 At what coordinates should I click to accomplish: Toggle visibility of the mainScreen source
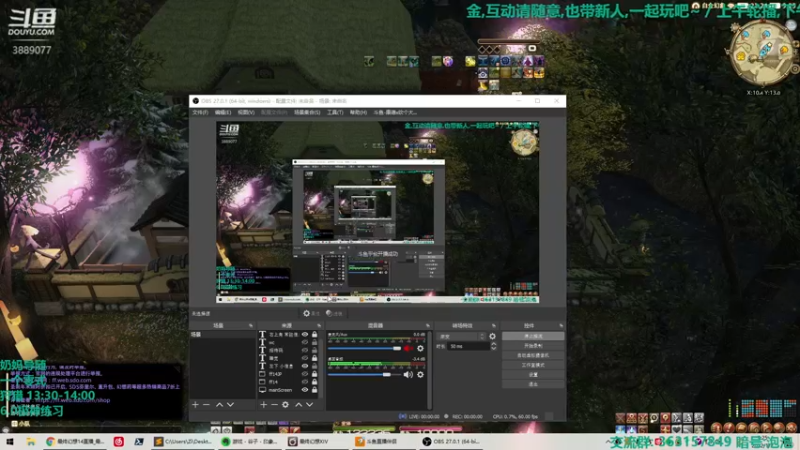305,390
